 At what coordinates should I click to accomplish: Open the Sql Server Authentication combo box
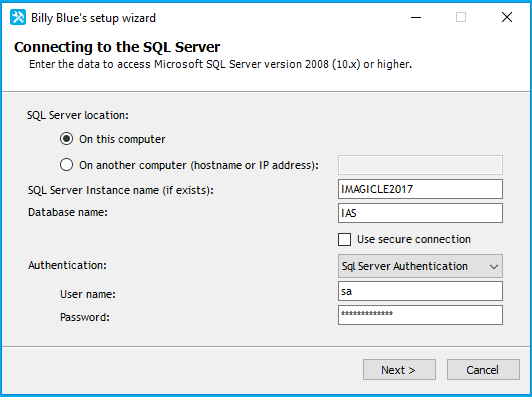click(x=420, y=266)
